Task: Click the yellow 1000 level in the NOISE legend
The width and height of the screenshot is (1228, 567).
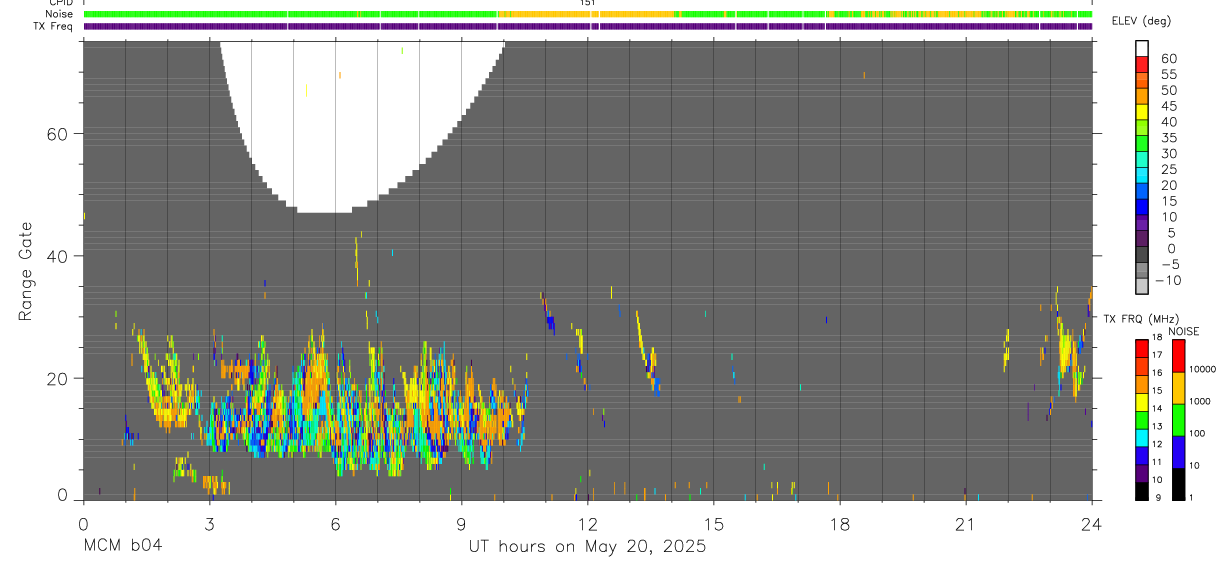Action: [1178, 387]
